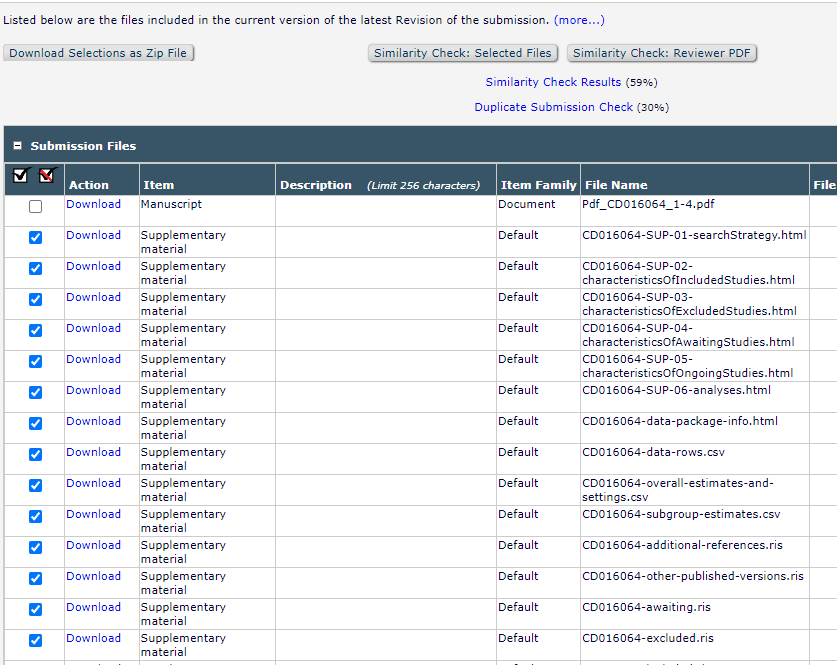Screen dimensions: 837x665
Task: Download the CD016064-awaiting.ris file
Action: click(x=93, y=607)
